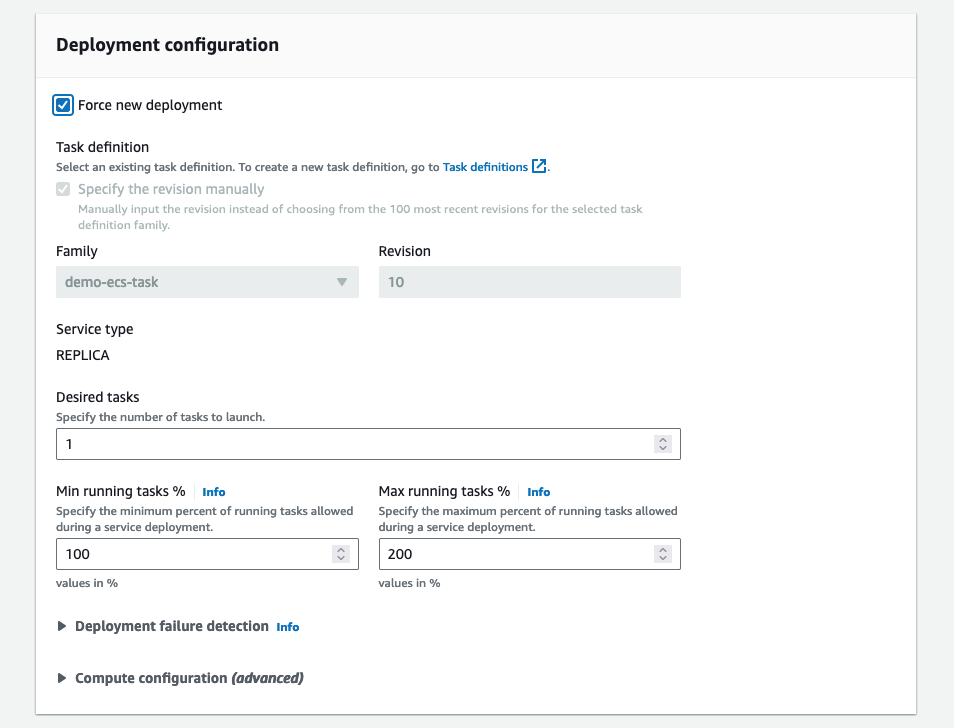Click the external link icon beside Task definitions
The height and width of the screenshot is (728, 954).
[x=539, y=167]
